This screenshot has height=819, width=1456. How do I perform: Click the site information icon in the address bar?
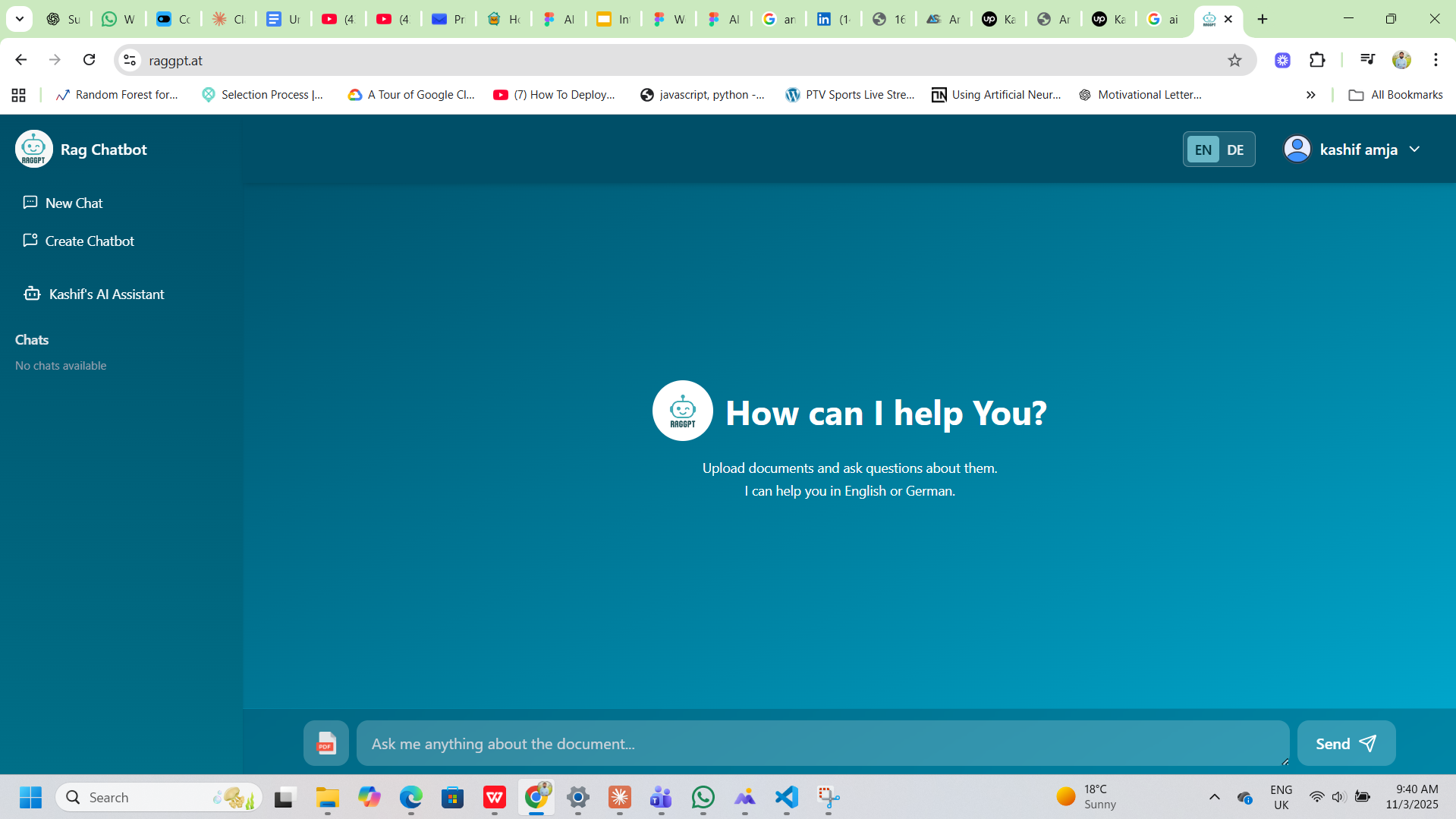coord(130,61)
